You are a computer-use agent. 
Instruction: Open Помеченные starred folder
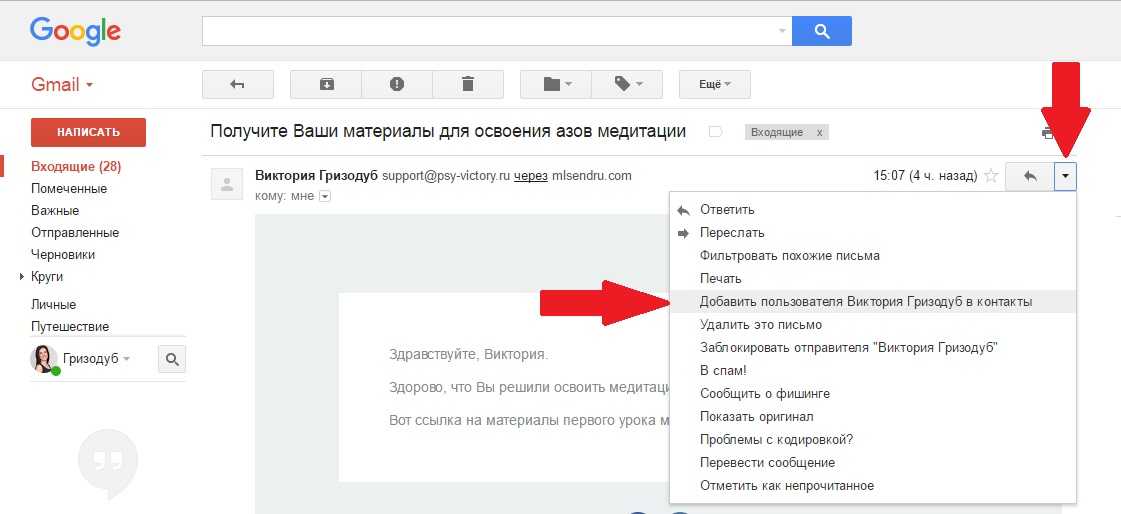(69, 189)
